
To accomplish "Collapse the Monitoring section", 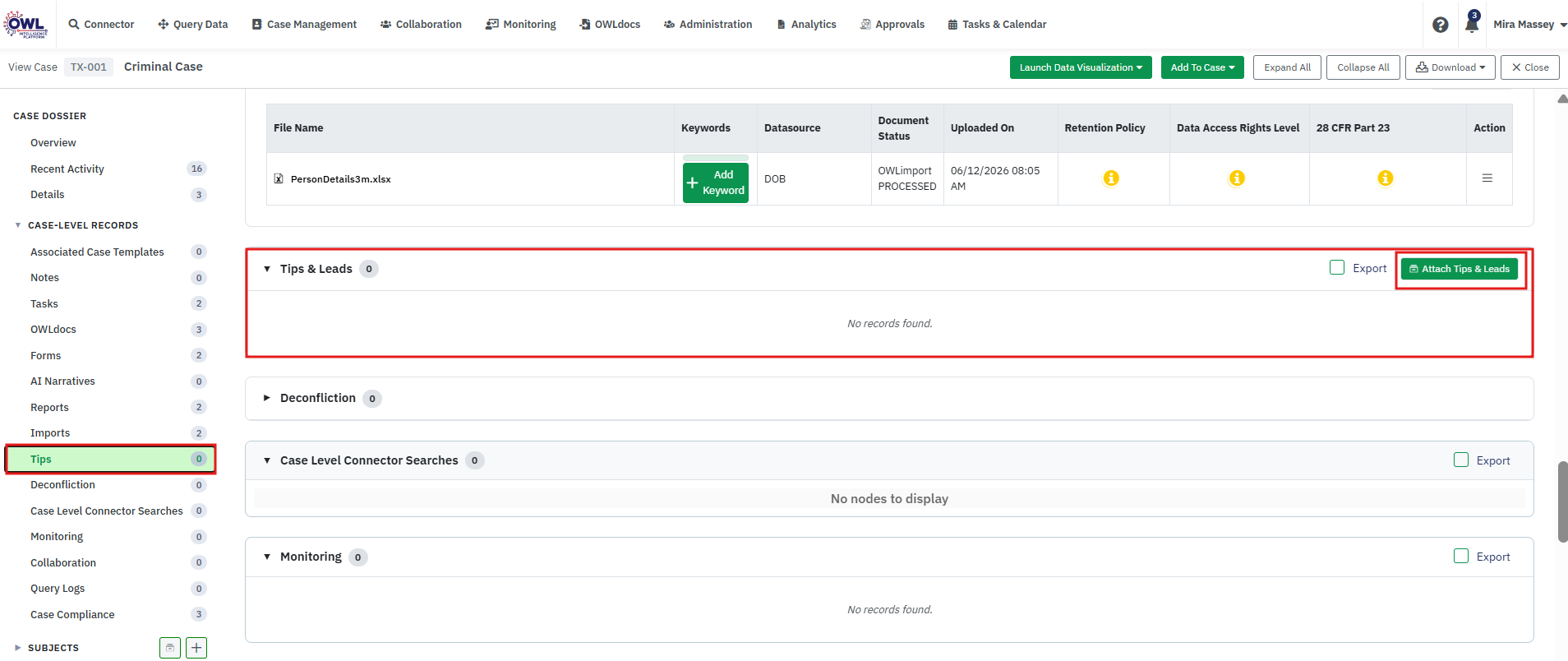I will (267, 557).
